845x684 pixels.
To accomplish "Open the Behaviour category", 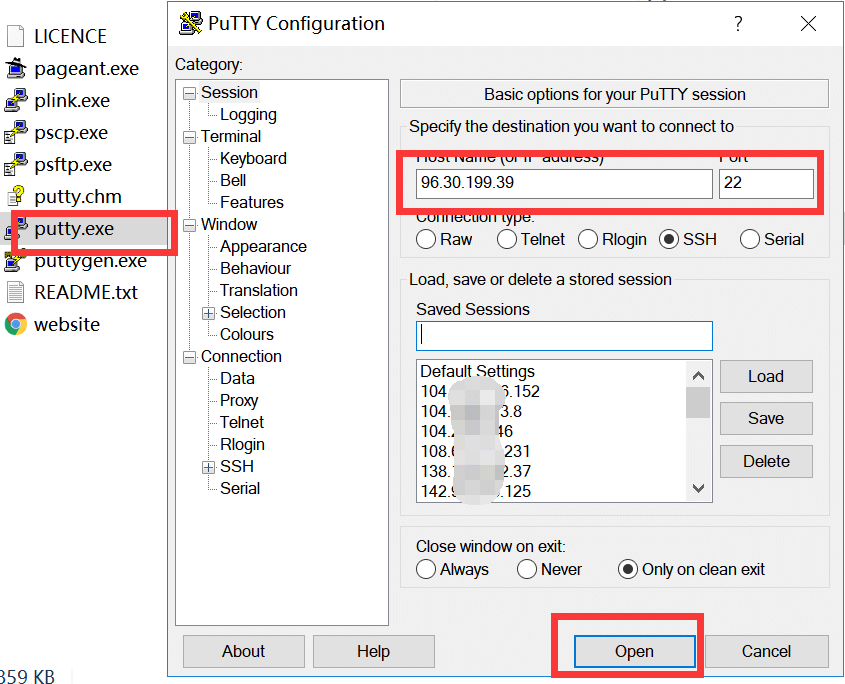I will 255,269.
